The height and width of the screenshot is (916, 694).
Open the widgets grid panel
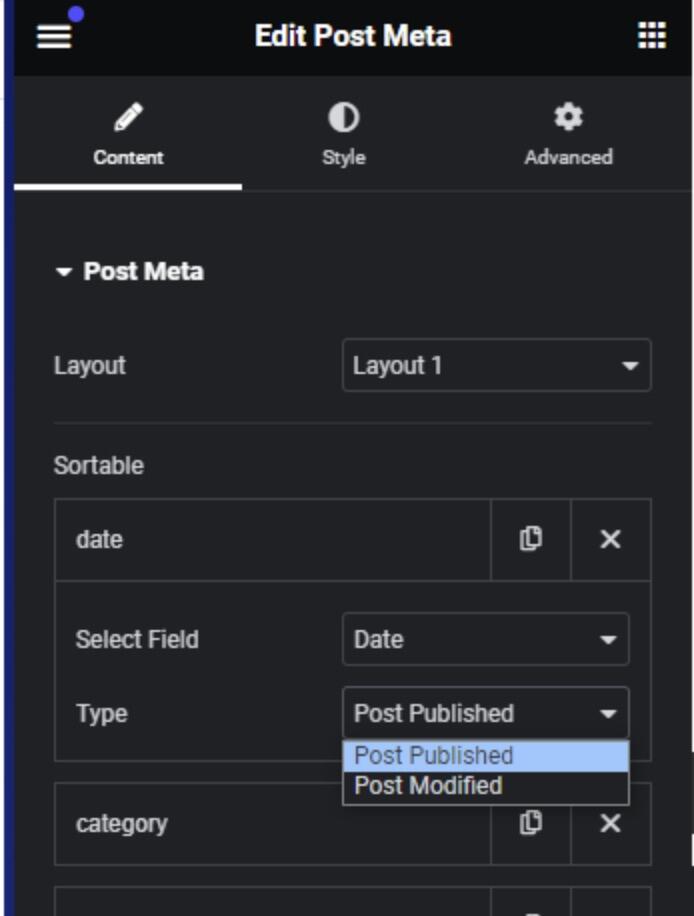651,36
